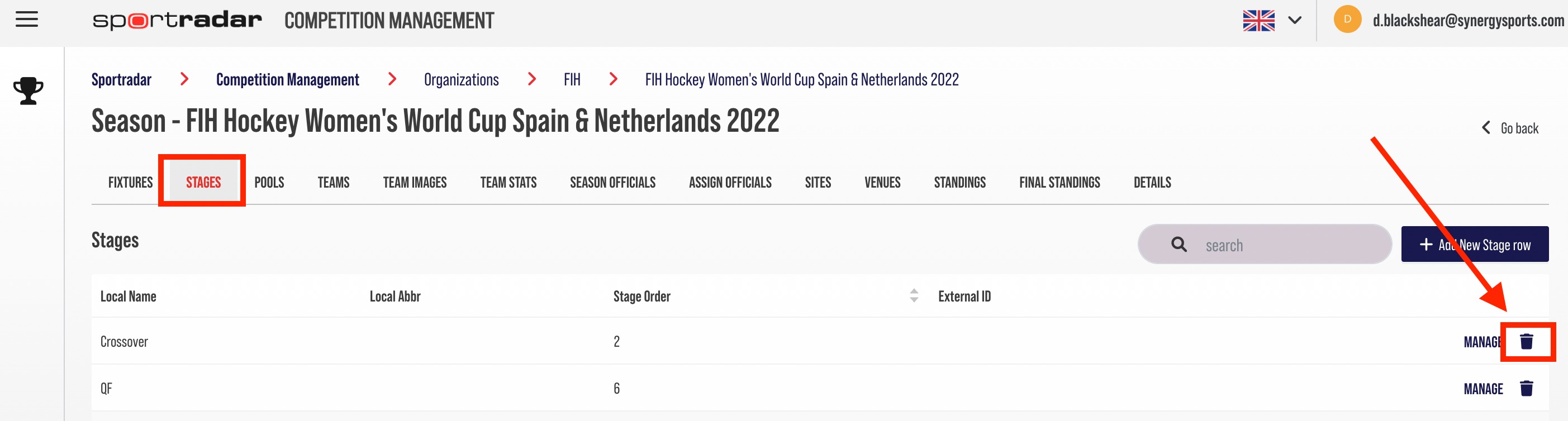The image size is (1568, 421).
Task: Open the d.blackshear account menu
Action: pos(1467,21)
